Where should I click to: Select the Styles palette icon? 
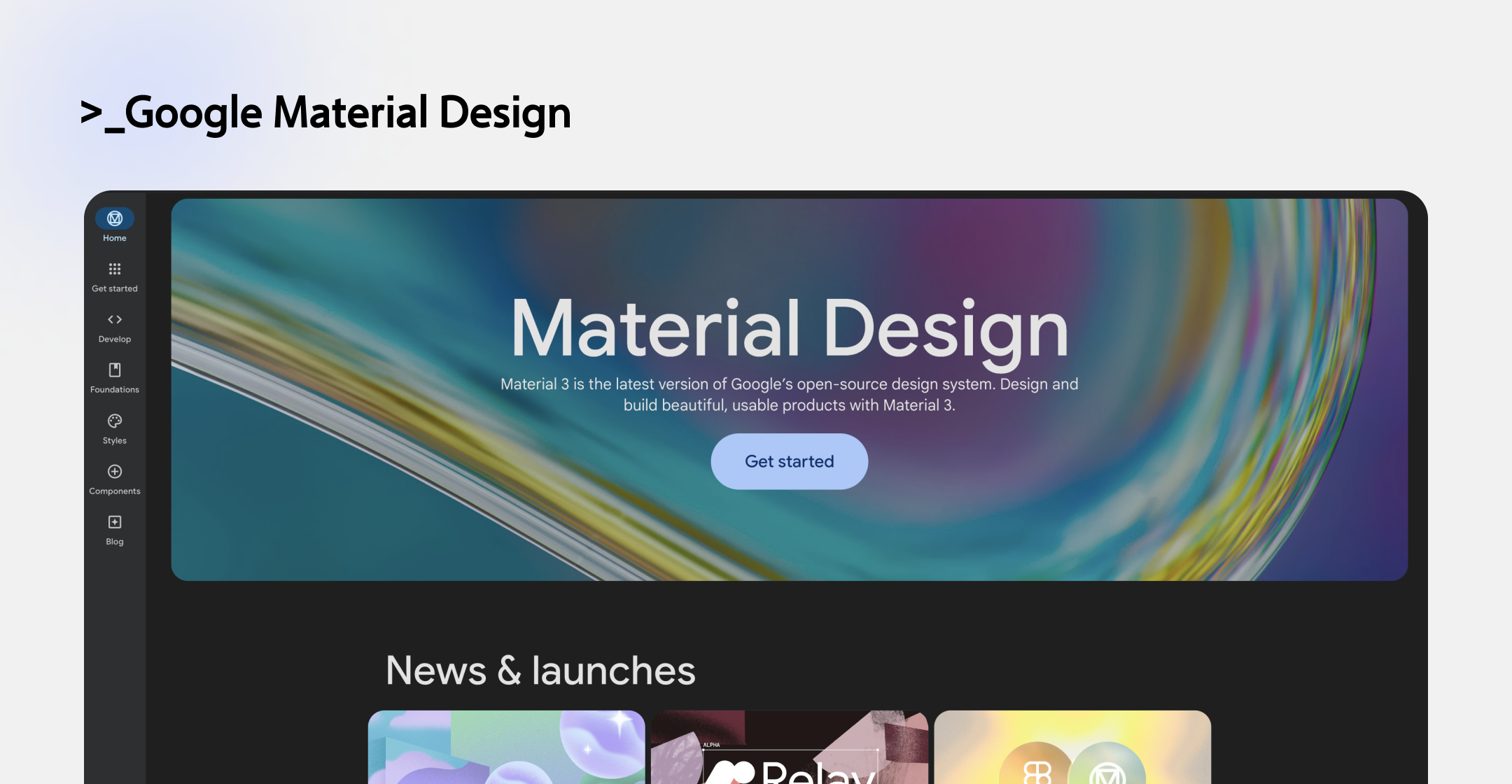[x=115, y=421]
